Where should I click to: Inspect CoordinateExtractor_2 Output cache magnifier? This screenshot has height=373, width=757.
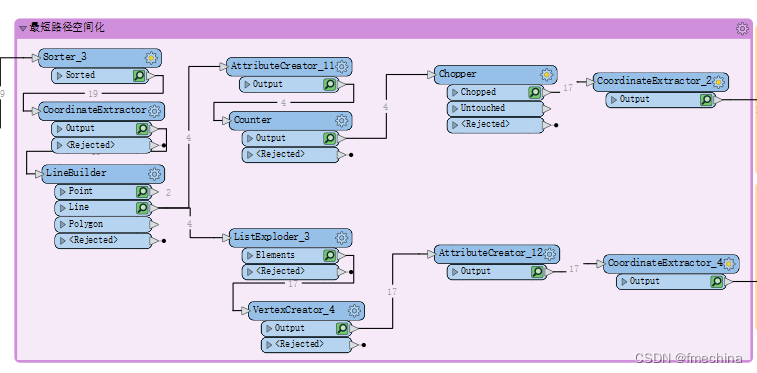pyautogui.click(x=706, y=100)
